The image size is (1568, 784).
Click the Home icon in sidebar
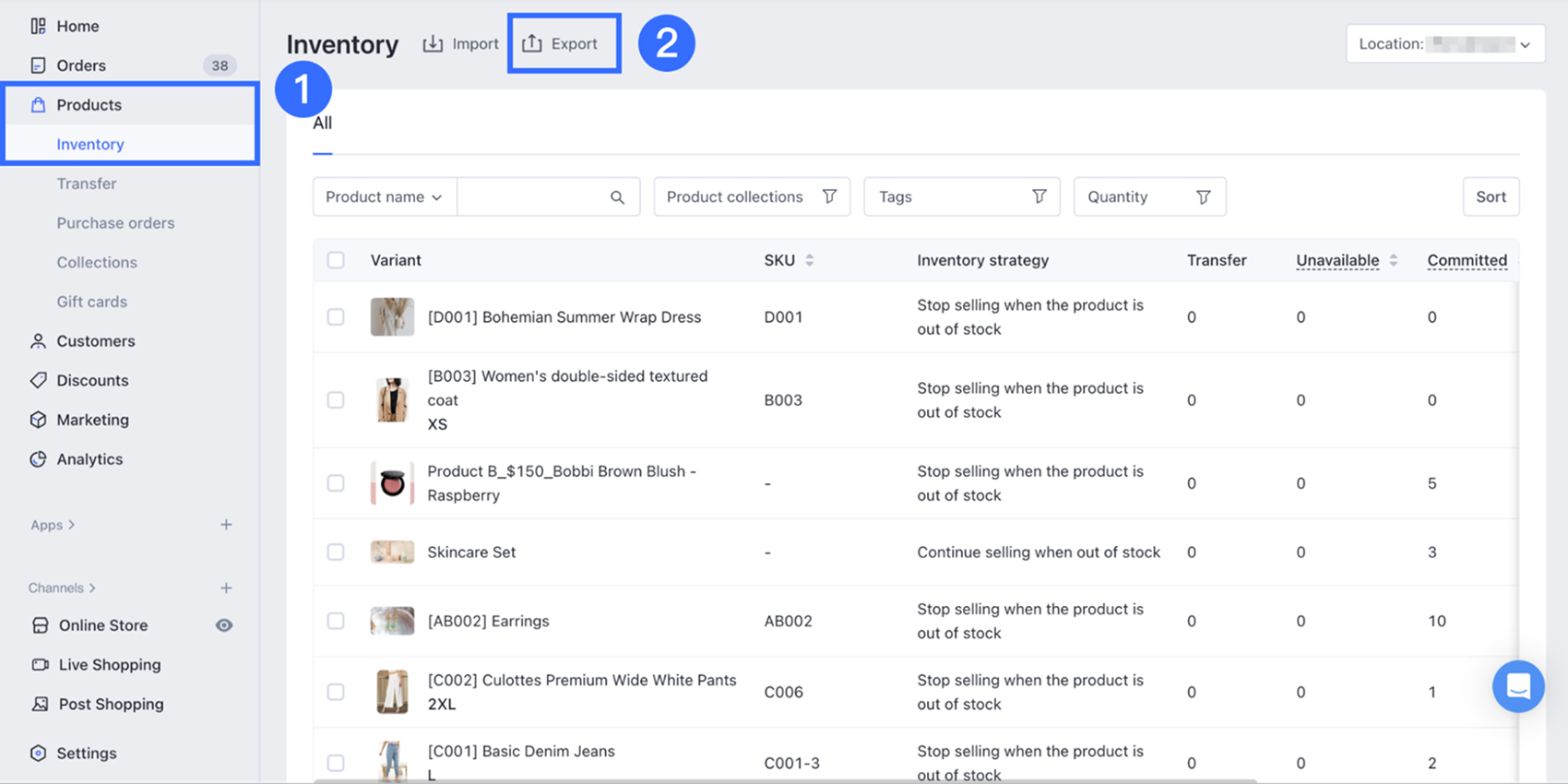click(38, 26)
